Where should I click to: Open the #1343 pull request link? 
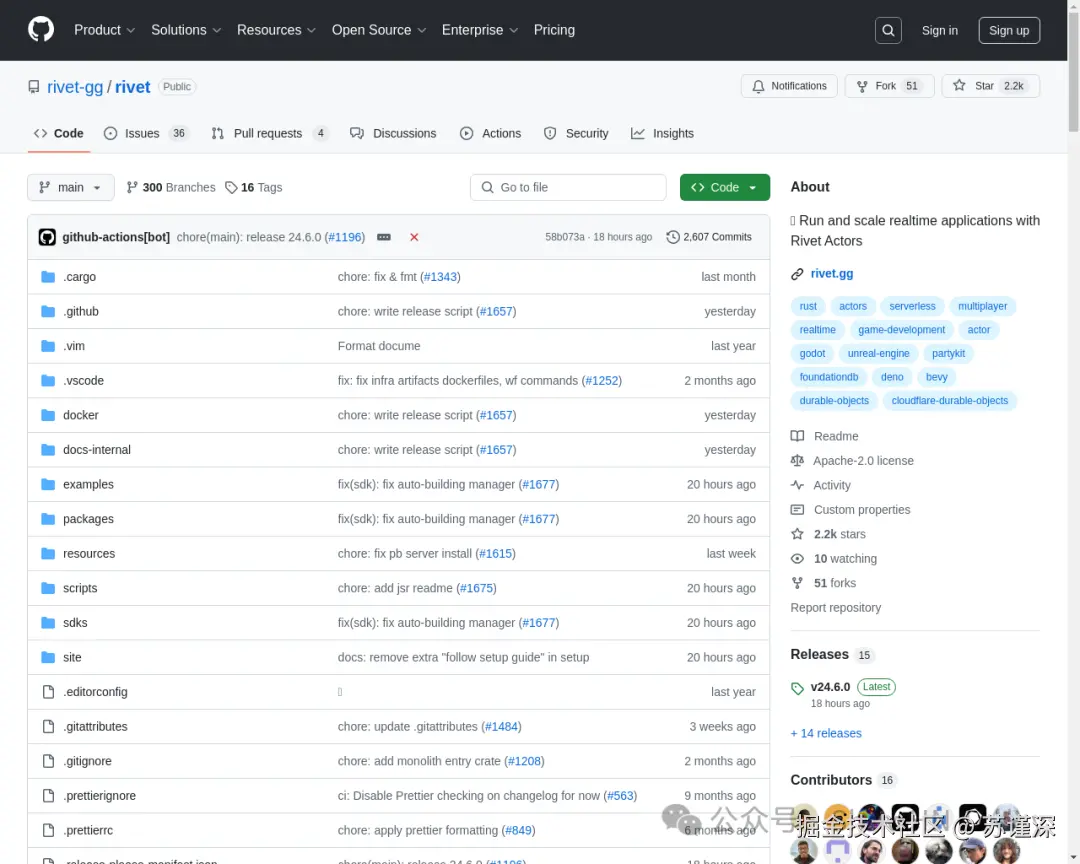[440, 277]
